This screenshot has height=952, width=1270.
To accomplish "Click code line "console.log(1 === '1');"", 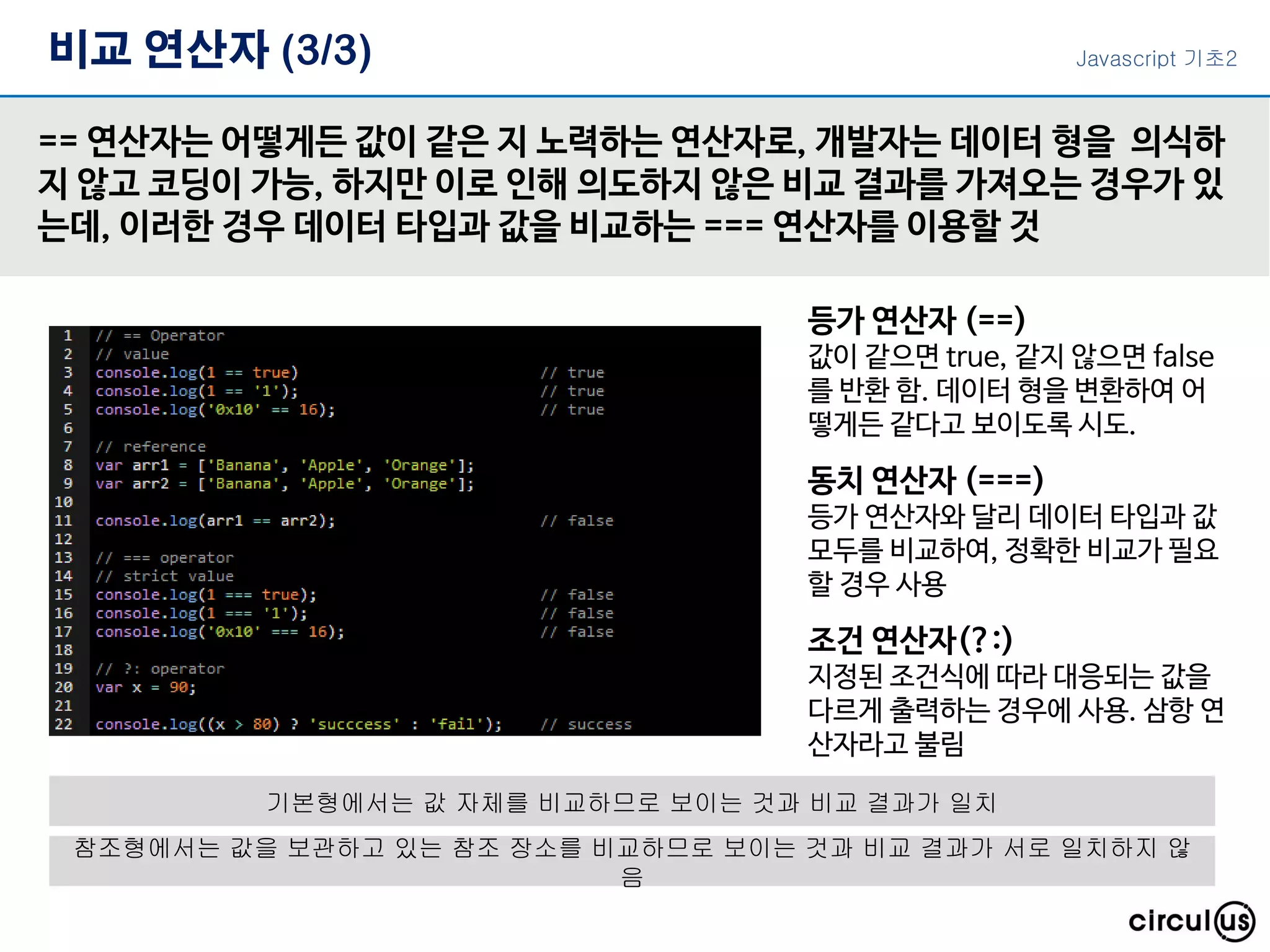I will [x=202, y=614].
